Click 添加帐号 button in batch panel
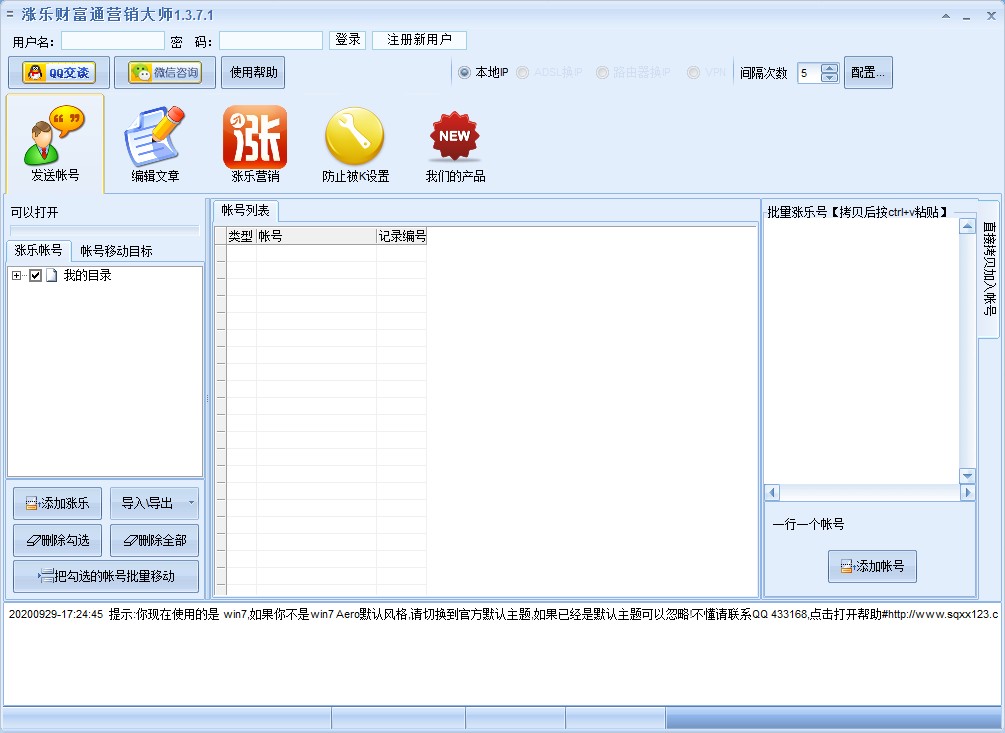Viewport: 1005px width, 733px height. (872, 566)
